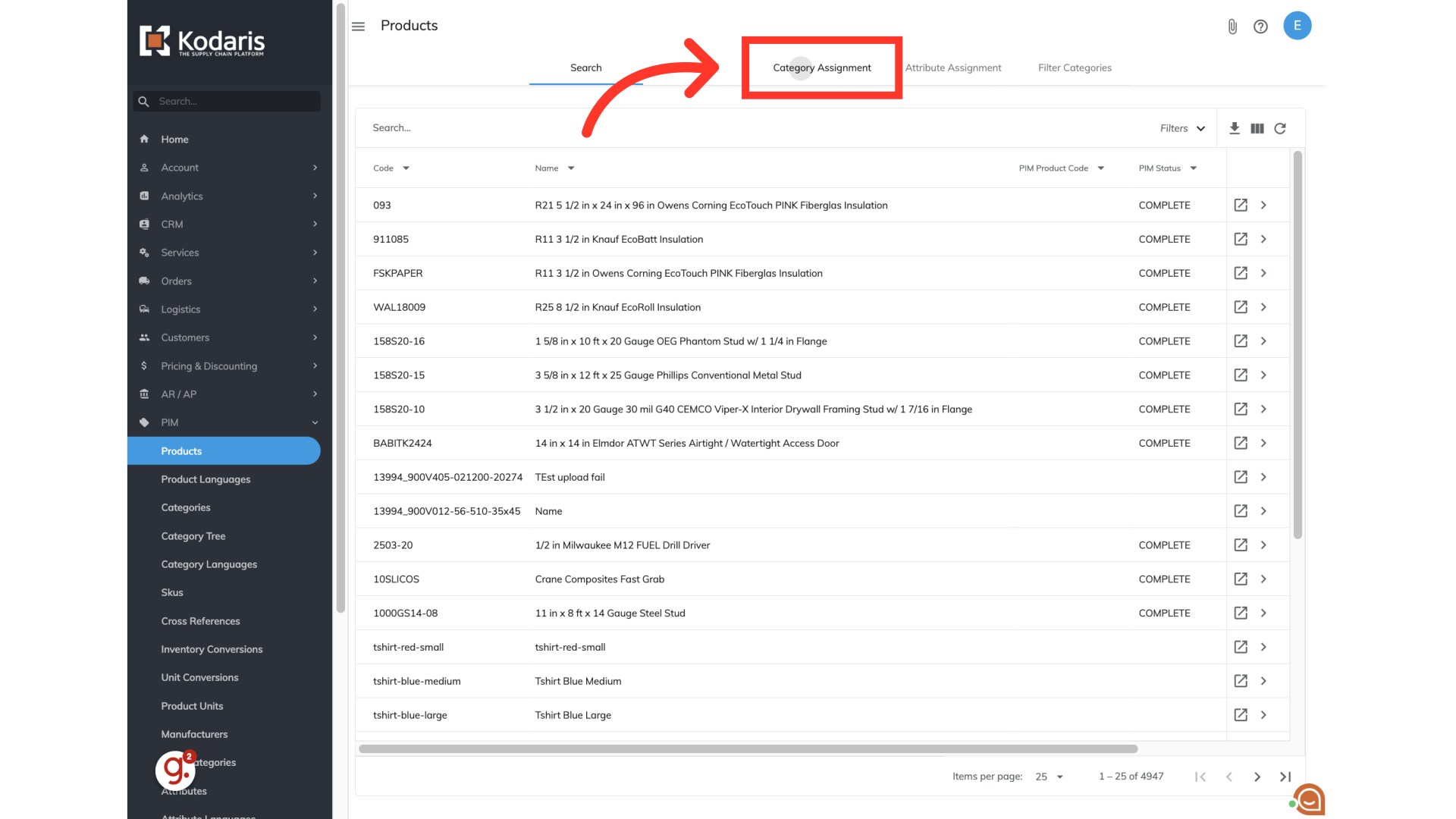1456x819 pixels.
Task: Switch to Category Assignment tab
Action: (822, 67)
